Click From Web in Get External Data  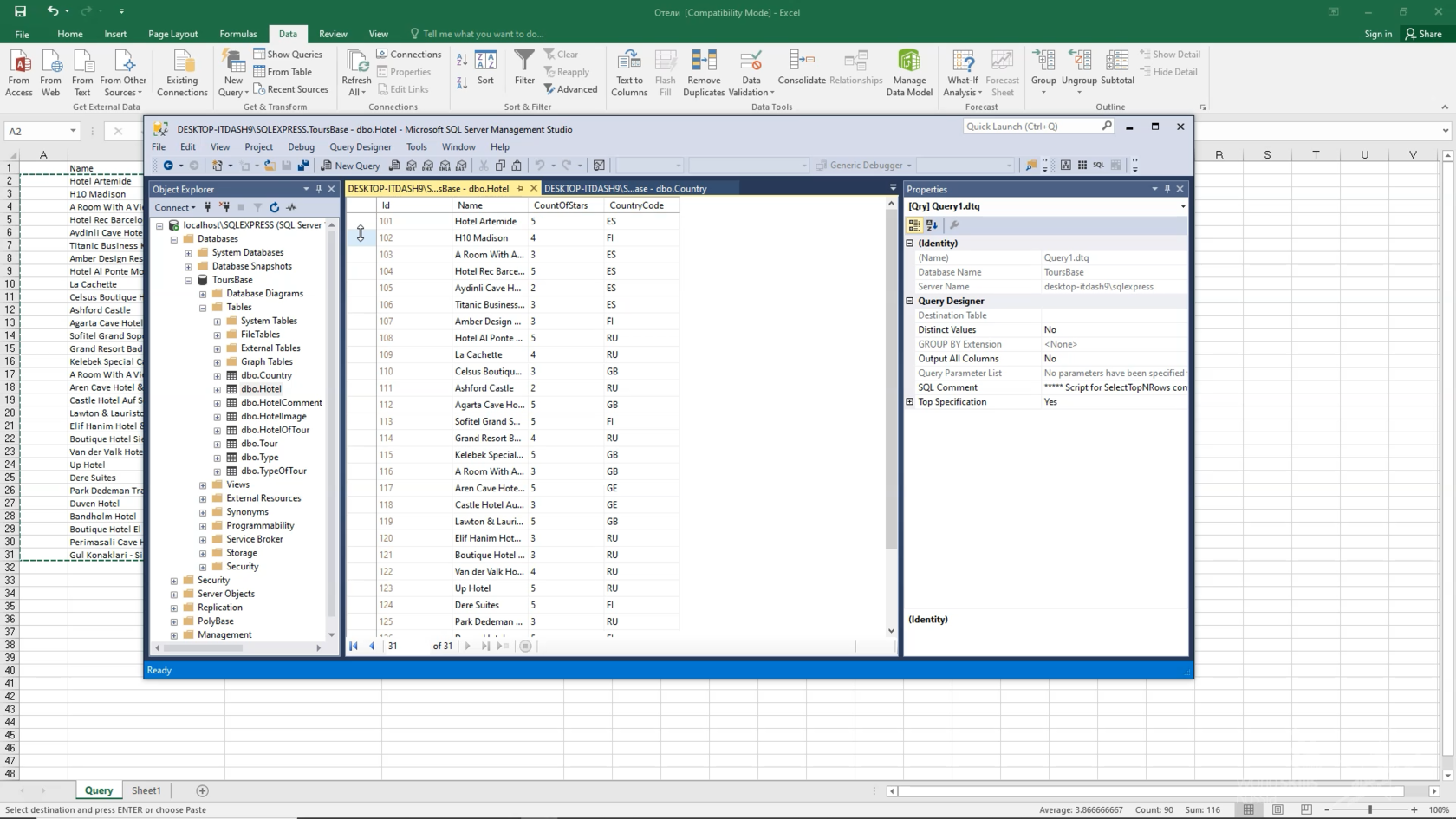point(51,73)
